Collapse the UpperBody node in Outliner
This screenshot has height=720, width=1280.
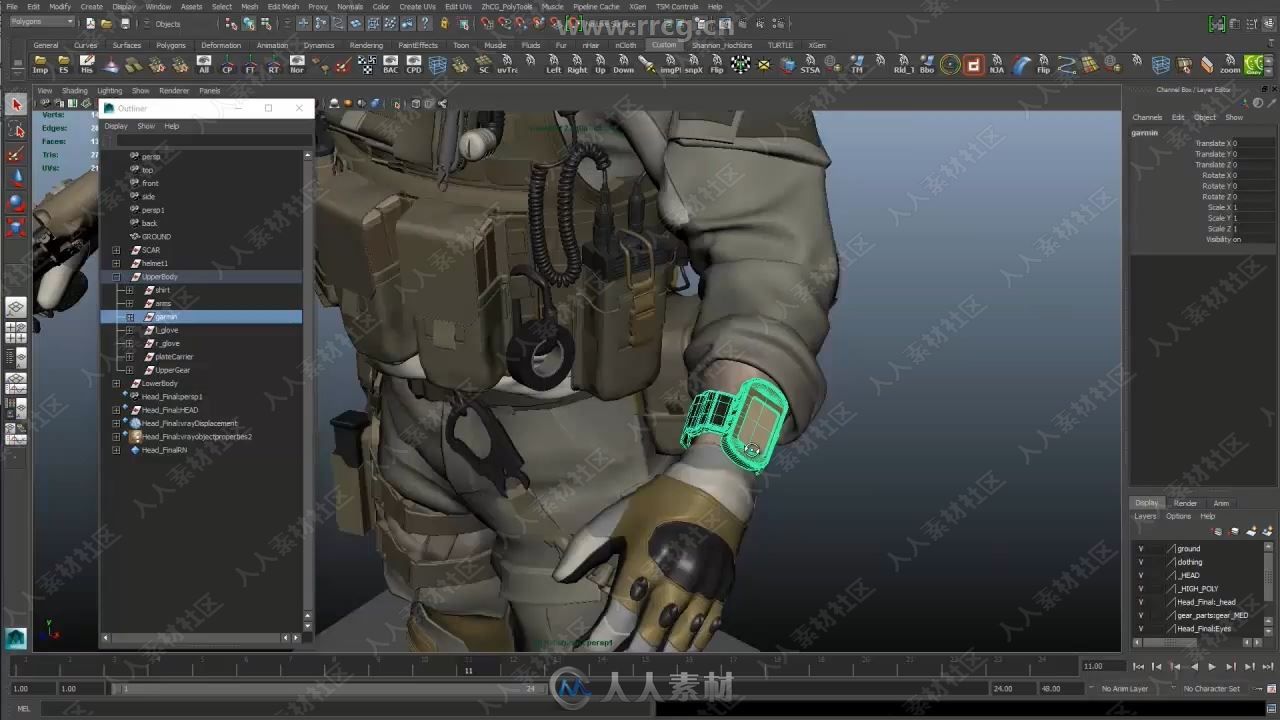[x=116, y=277]
